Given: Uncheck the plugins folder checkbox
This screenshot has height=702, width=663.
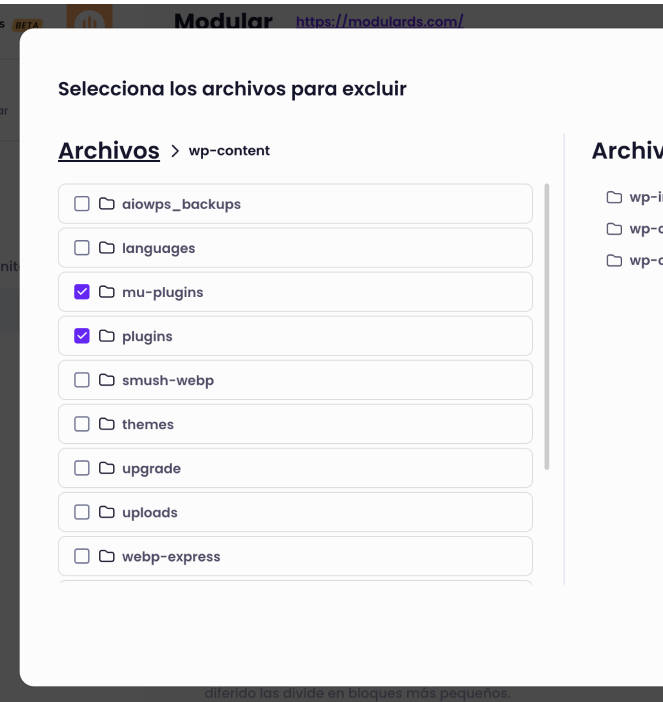Looking at the screenshot, I should pyautogui.click(x=82, y=336).
